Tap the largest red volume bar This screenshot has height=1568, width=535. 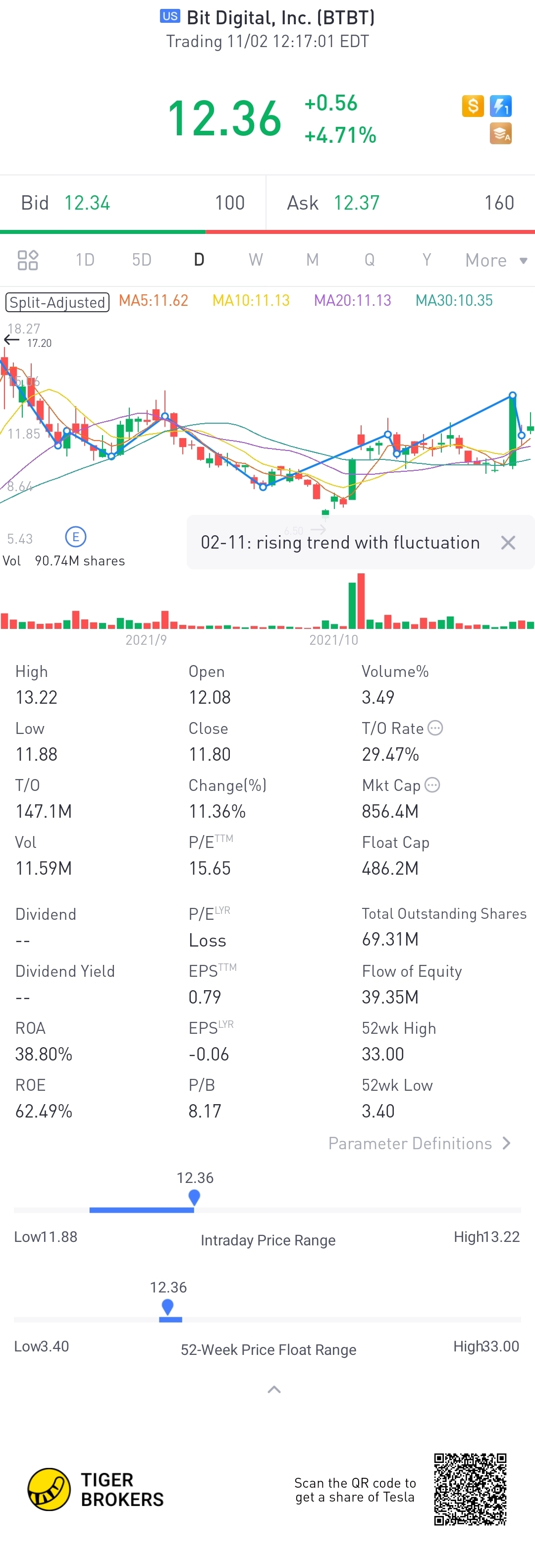pos(361,601)
